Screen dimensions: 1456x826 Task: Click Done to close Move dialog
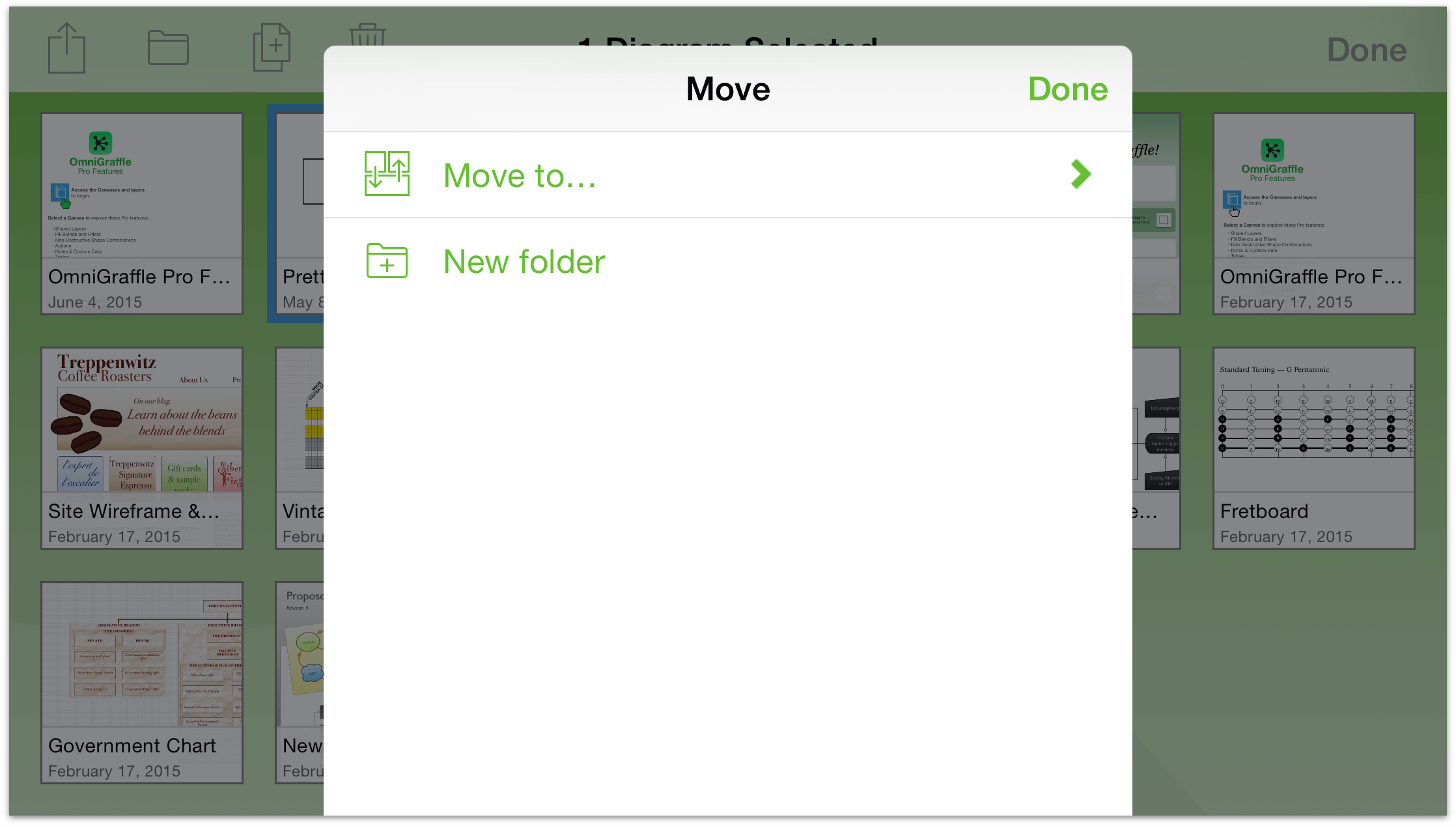pyautogui.click(x=1068, y=88)
